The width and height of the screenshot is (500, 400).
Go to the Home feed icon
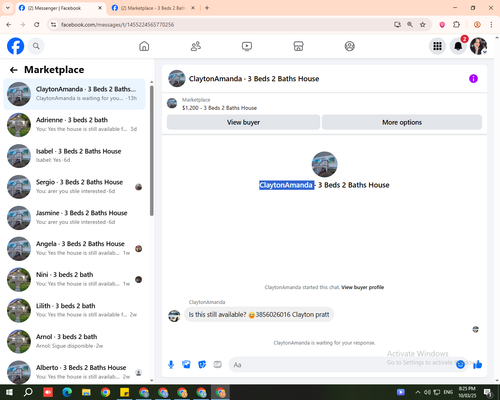point(144,46)
